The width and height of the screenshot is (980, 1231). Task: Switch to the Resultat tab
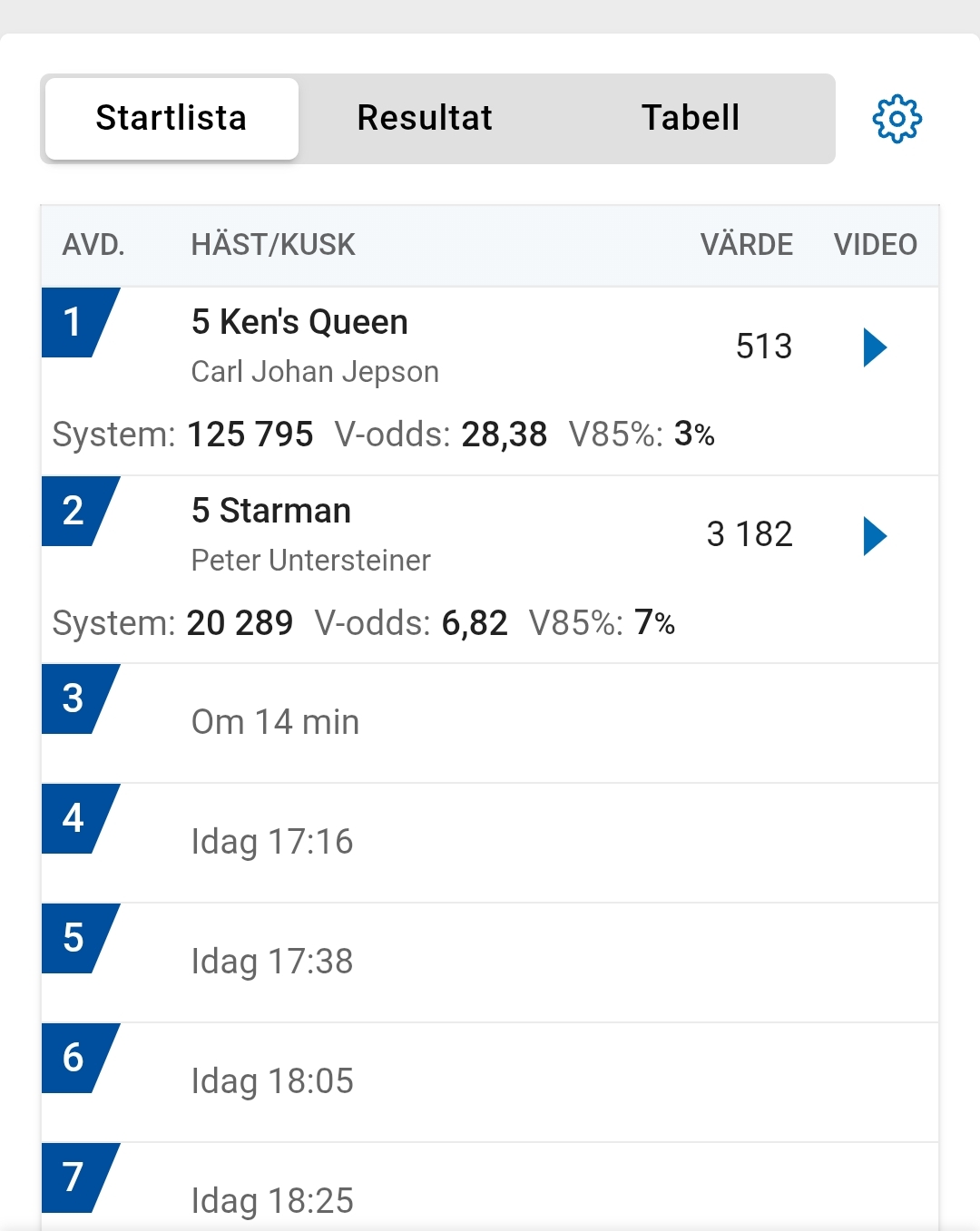(x=425, y=118)
